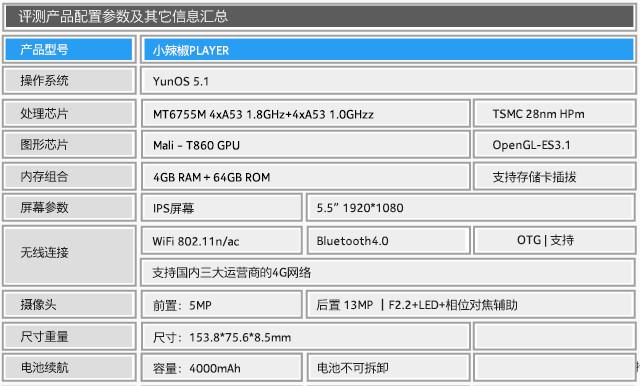Click the 'Bluetooth4.0' cell
The height and width of the screenshot is (386, 640).
pyautogui.click(x=388, y=241)
